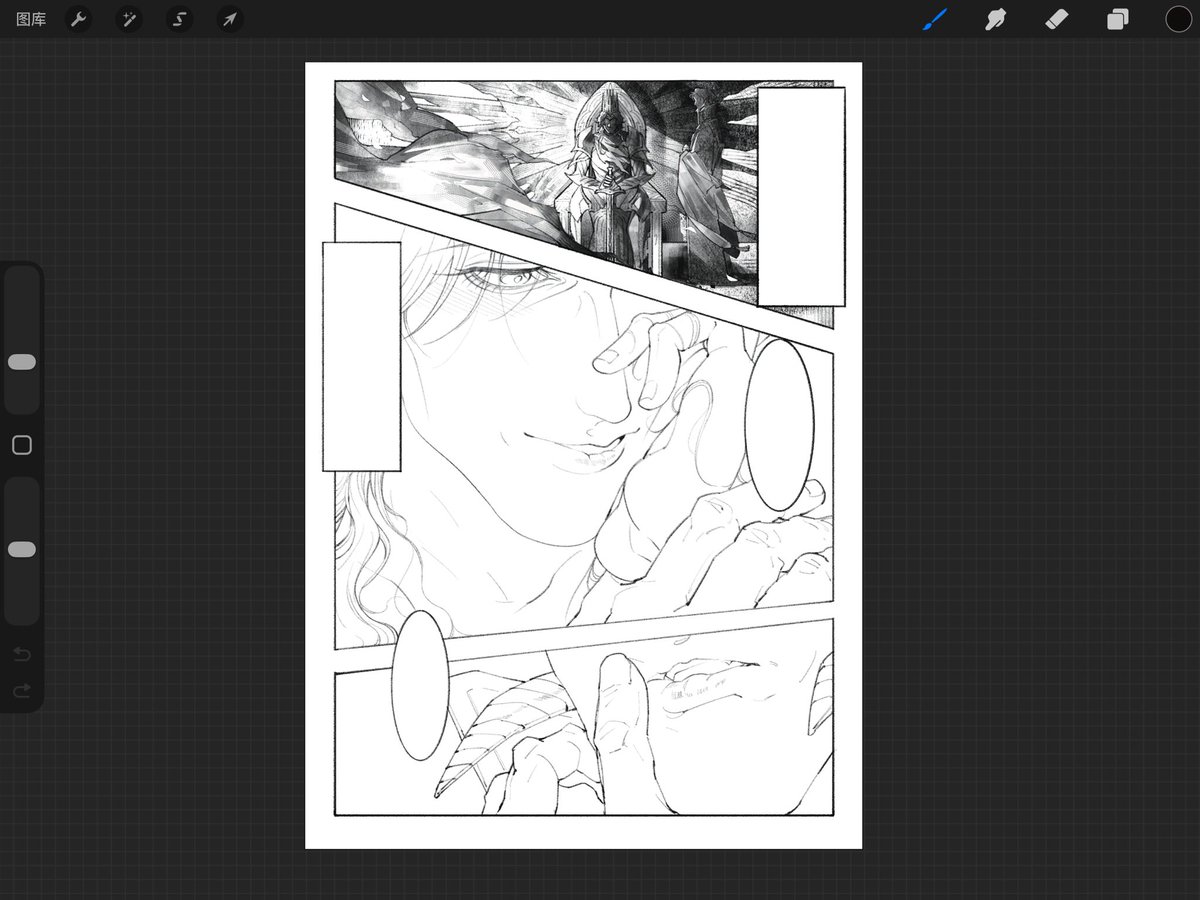Undo the last stroke with sidebar arrow
The image size is (1200, 900).
tap(22, 655)
